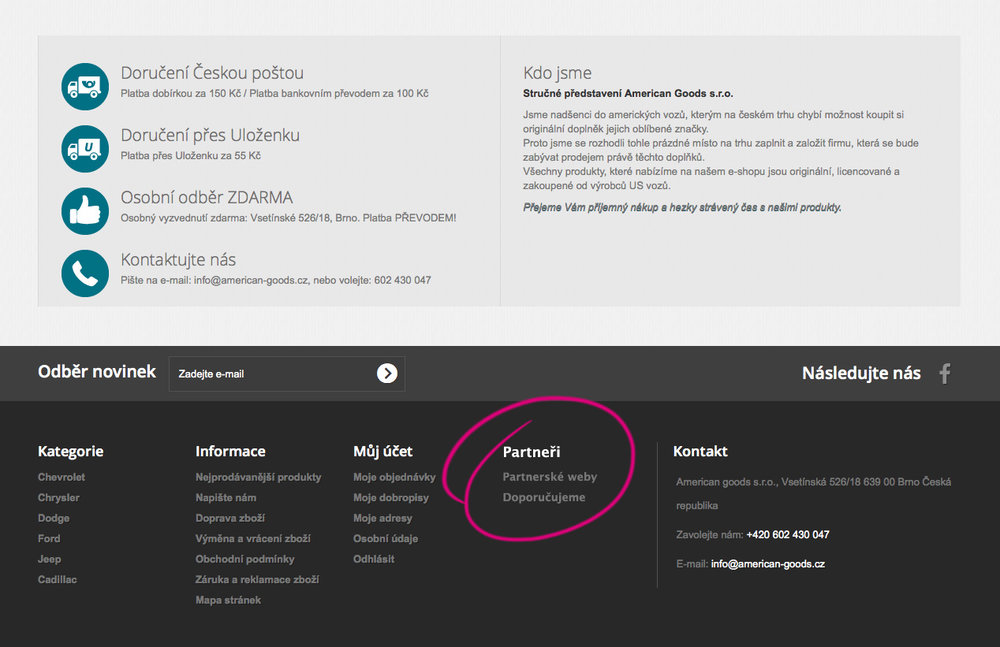This screenshot has height=647, width=1000.
Task: Open the Facebook page via Následujte nás icon
Action: (943, 373)
